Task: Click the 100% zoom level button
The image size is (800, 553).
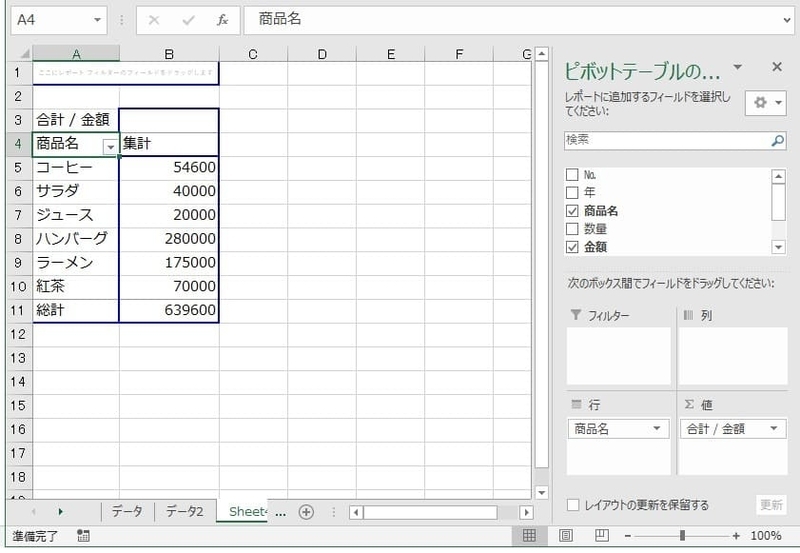Action: click(x=766, y=536)
